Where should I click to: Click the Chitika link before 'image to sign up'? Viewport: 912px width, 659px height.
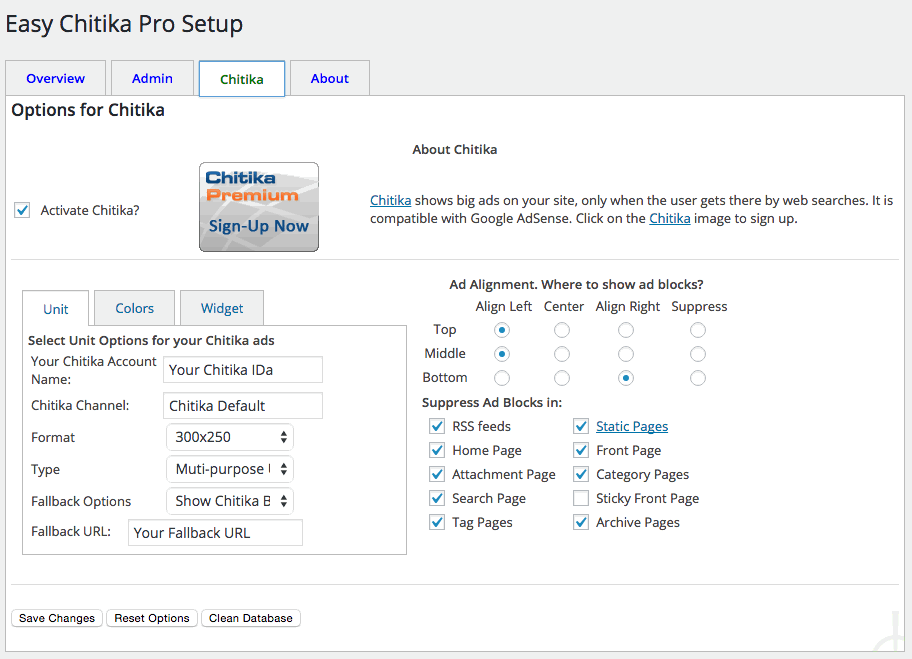coord(669,218)
